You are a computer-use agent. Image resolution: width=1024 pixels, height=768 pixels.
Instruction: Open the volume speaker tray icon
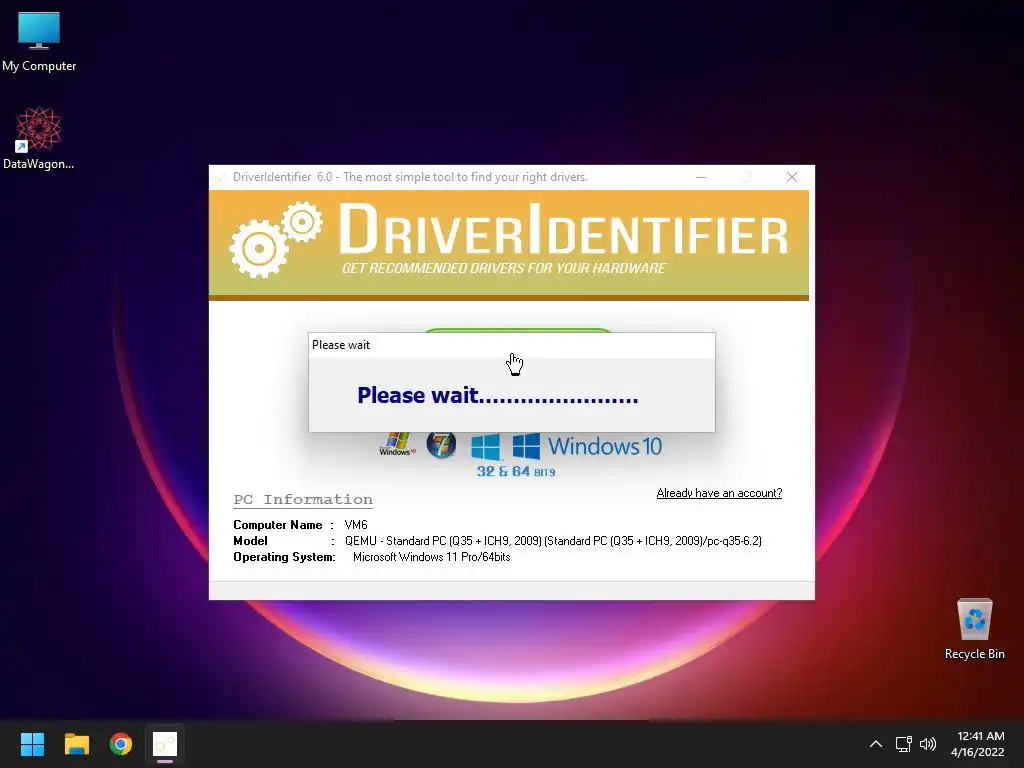coord(927,744)
